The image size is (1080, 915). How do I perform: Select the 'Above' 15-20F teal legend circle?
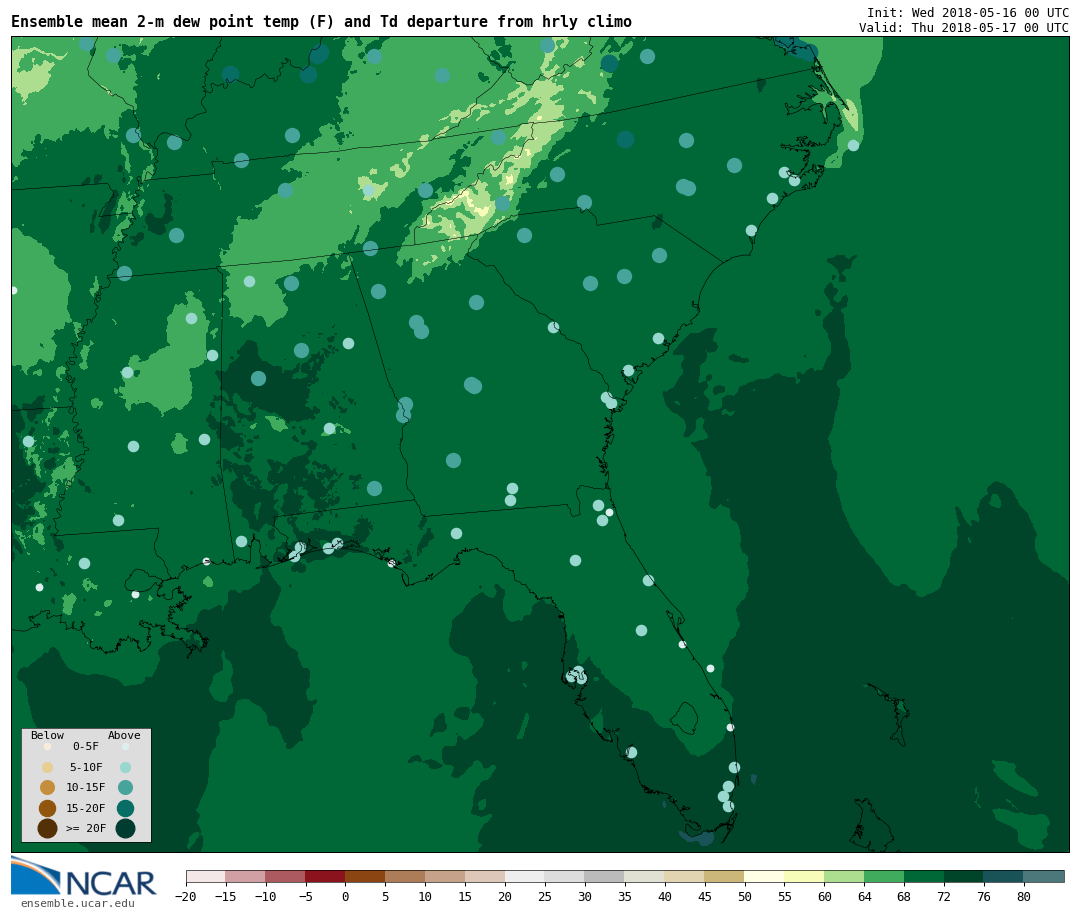tap(125, 808)
